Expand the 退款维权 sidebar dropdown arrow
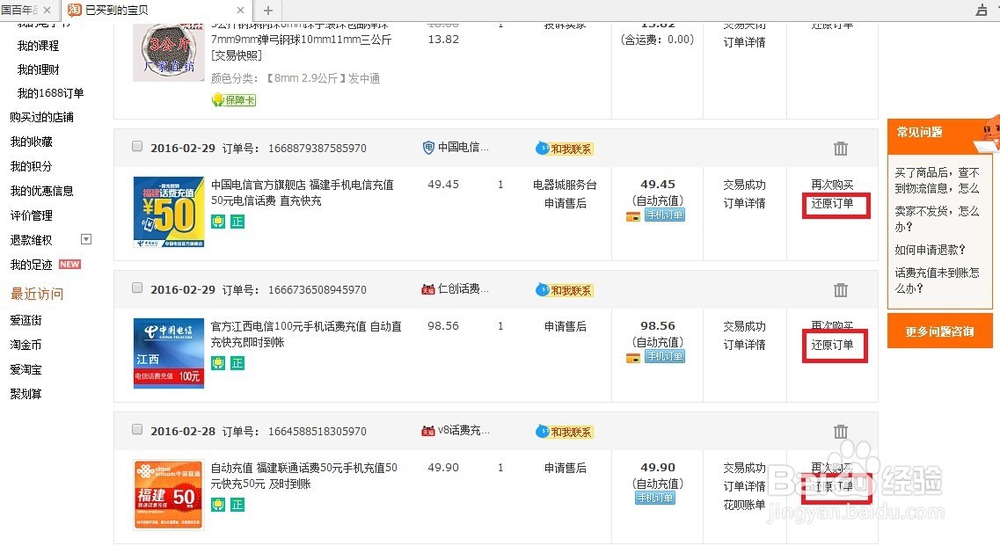1000x546 pixels. pos(86,239)
